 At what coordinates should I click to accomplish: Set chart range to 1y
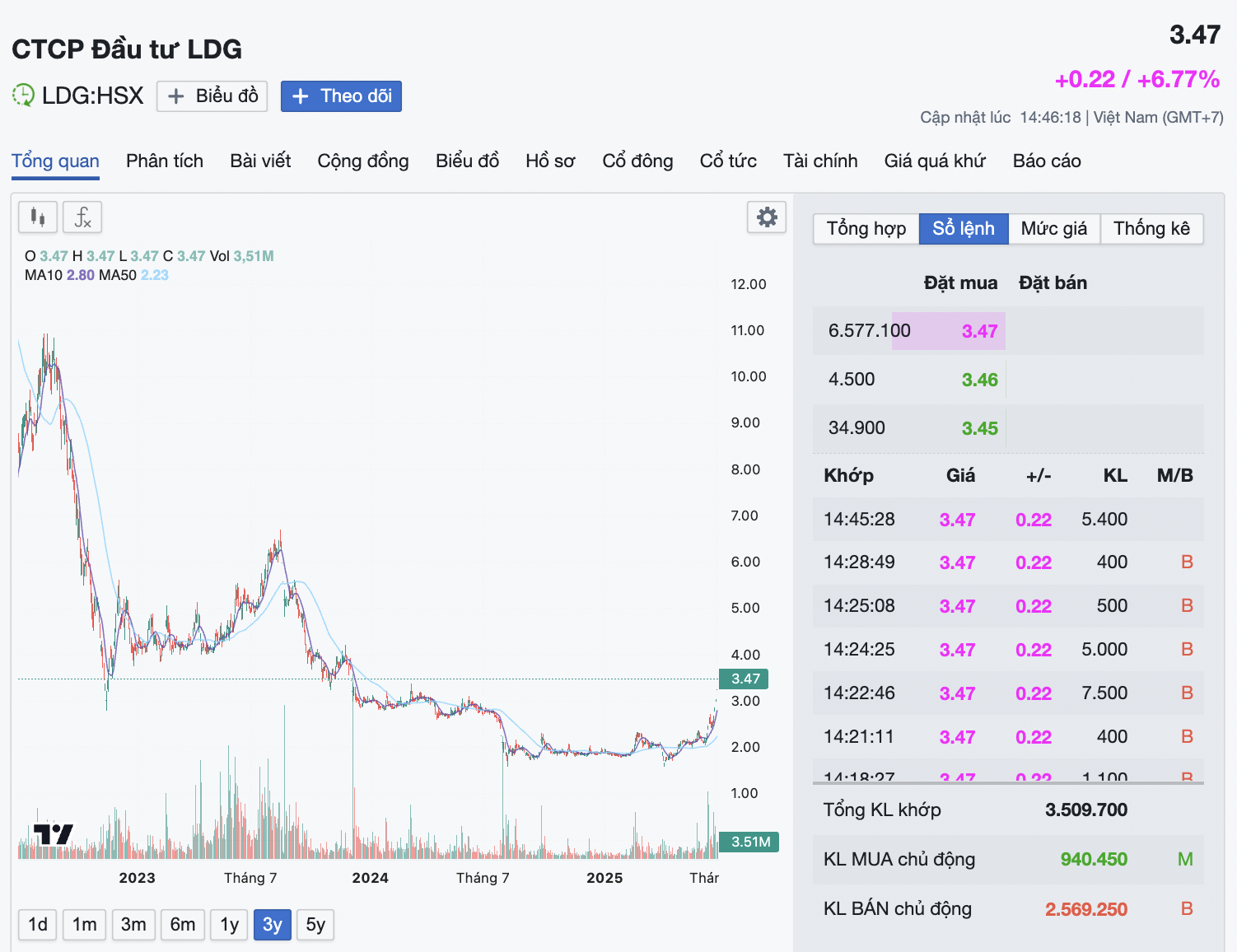tap(229, 925)
